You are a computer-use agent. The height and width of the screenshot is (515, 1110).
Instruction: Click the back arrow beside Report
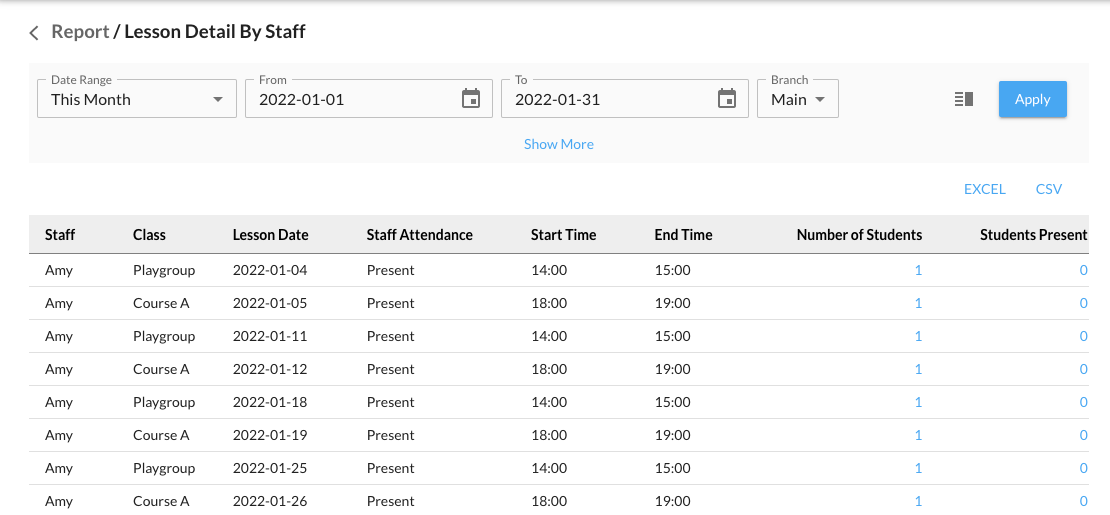click(x=34, y=33)
